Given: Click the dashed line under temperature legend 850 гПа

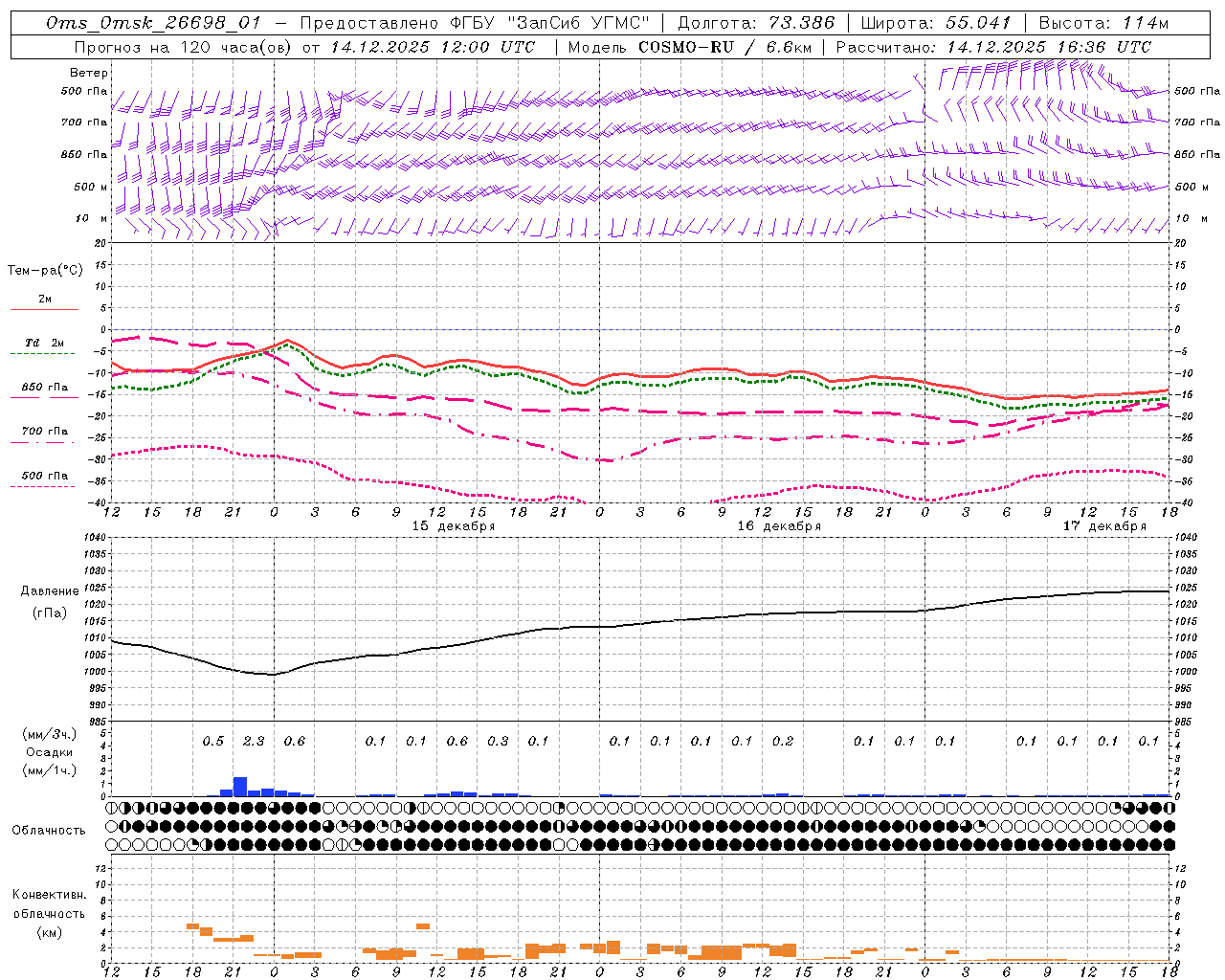Looking at the screenshot, I should [42, 398].
